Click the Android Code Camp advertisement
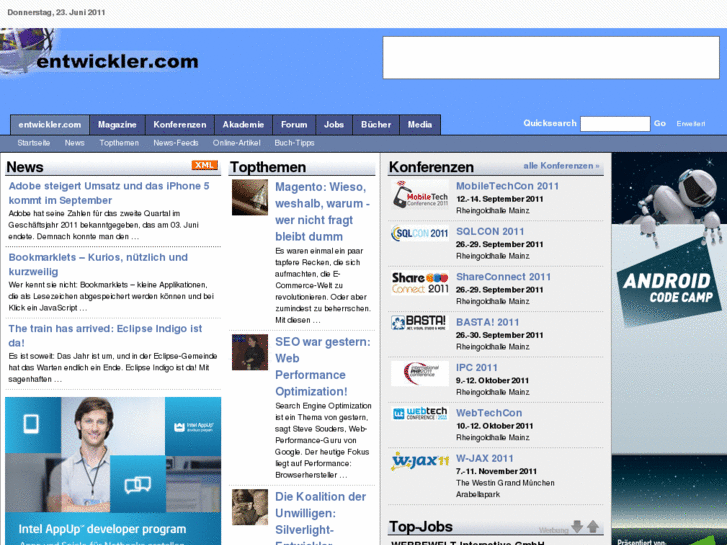This screenshot has height=545, width=727. click(x=669, y=349)
